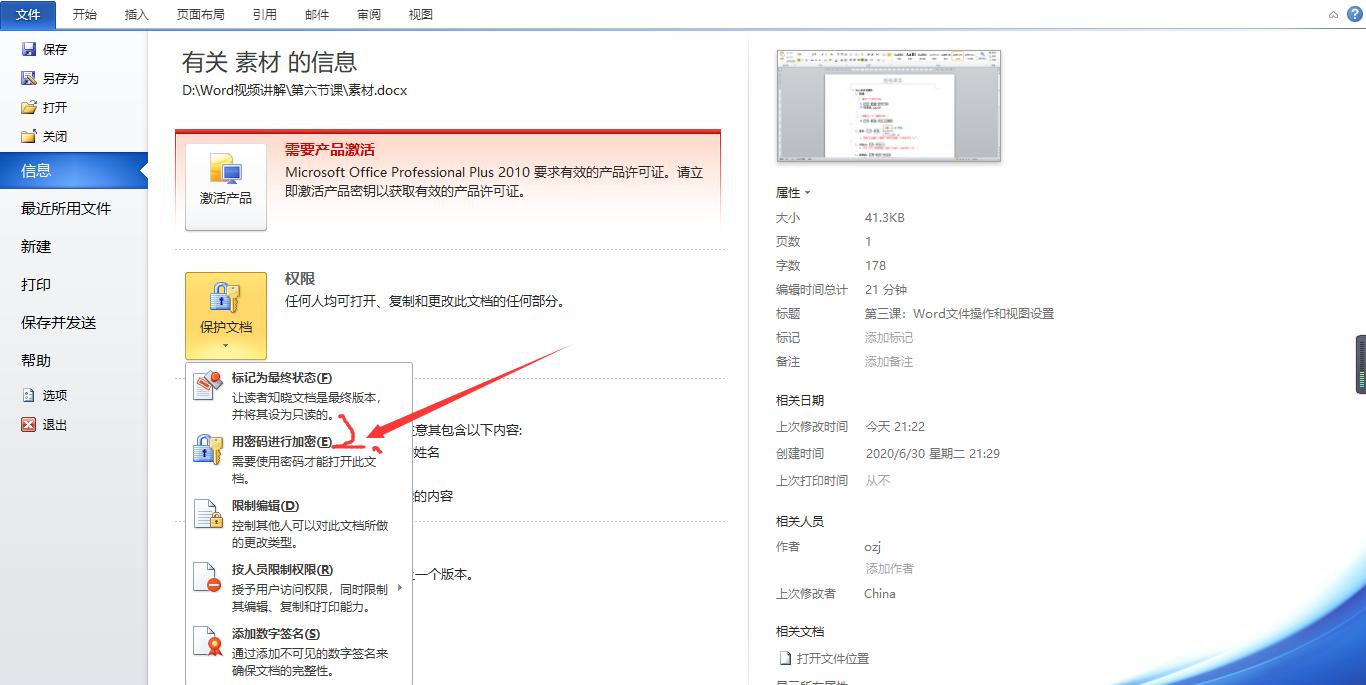Switch to the 视图 ribbon tab
The image size is (1366, 685).
click(420, 14)
